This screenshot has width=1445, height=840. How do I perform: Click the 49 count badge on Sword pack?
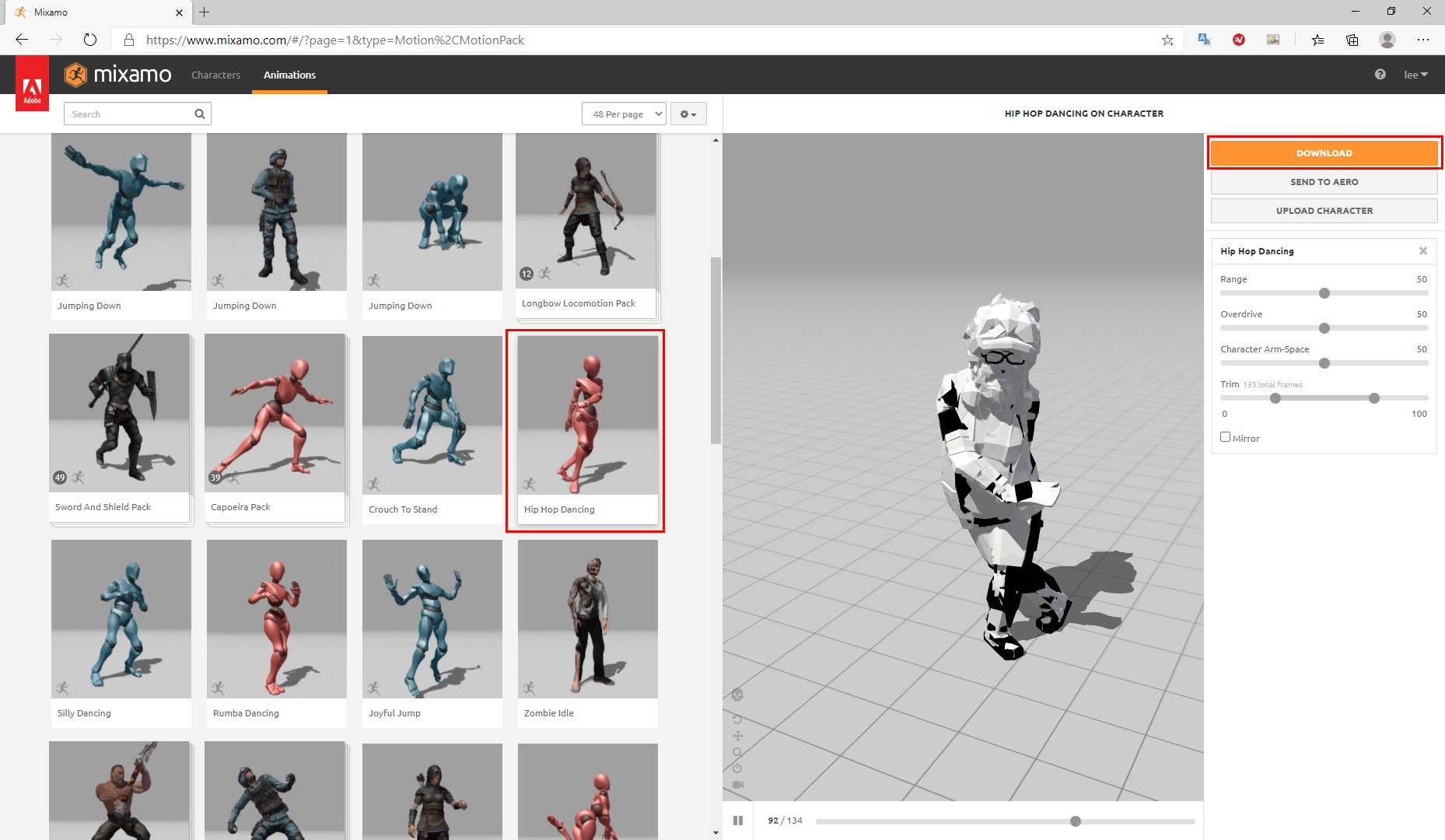point(60,478)
